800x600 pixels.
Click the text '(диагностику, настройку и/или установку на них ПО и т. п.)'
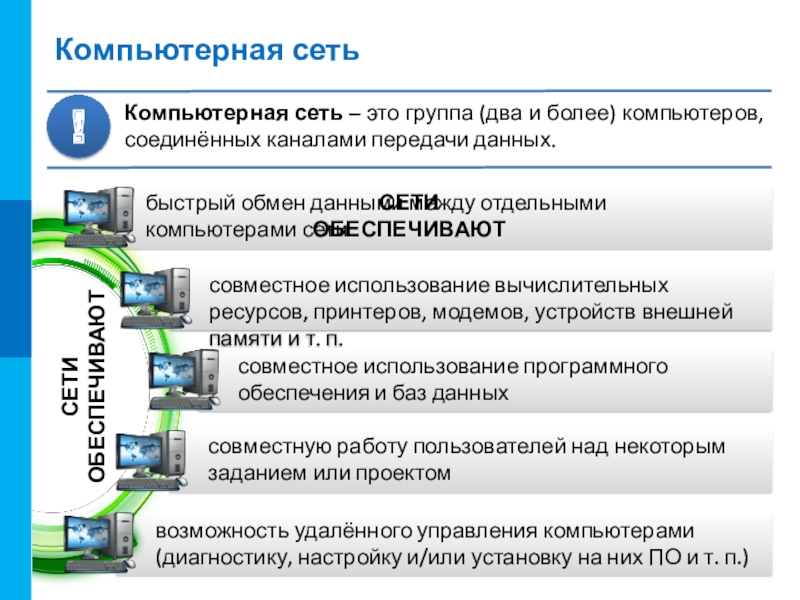[452, 557]
